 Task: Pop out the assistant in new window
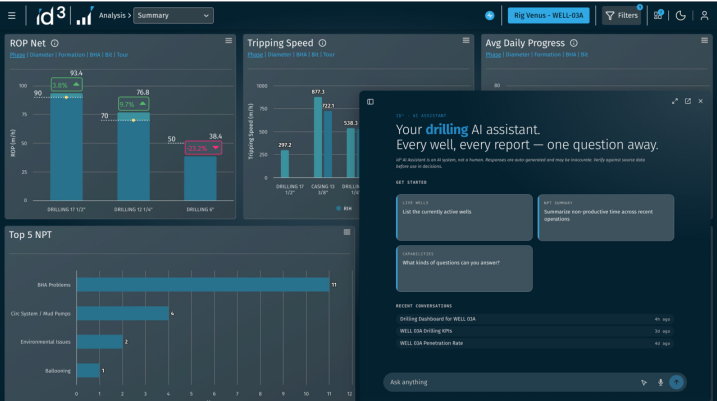pos(688,101)
